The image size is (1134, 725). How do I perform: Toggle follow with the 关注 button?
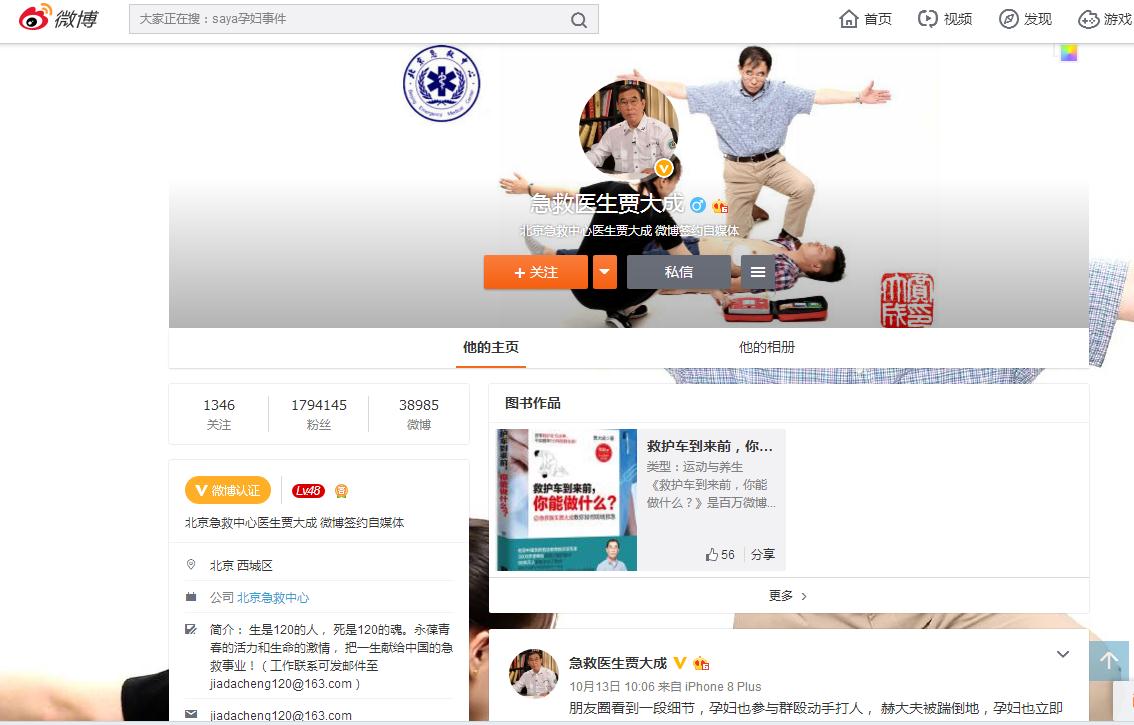pos(535,272)
